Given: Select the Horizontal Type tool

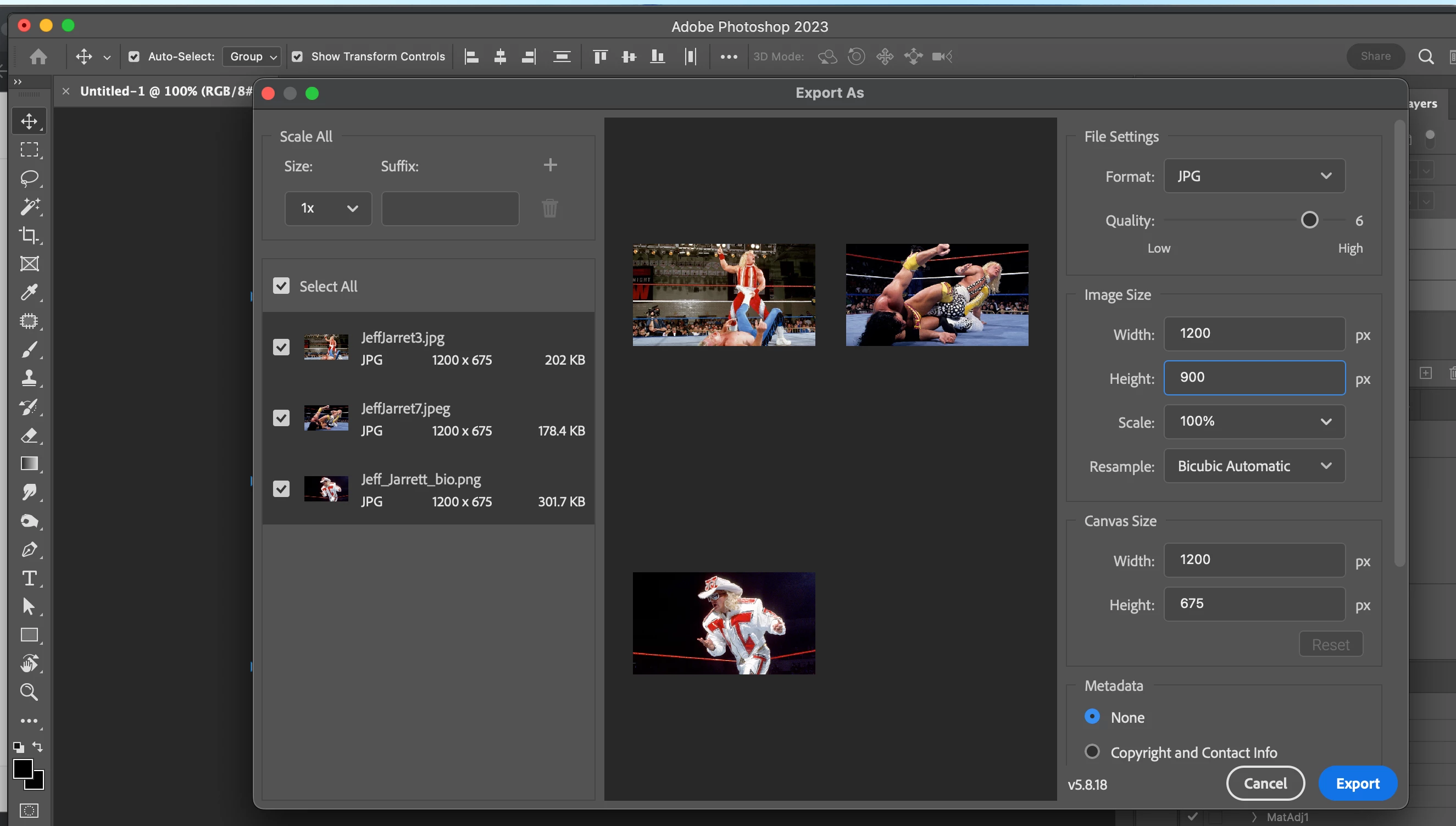Looking at the screenshot, I should (29, 578).
